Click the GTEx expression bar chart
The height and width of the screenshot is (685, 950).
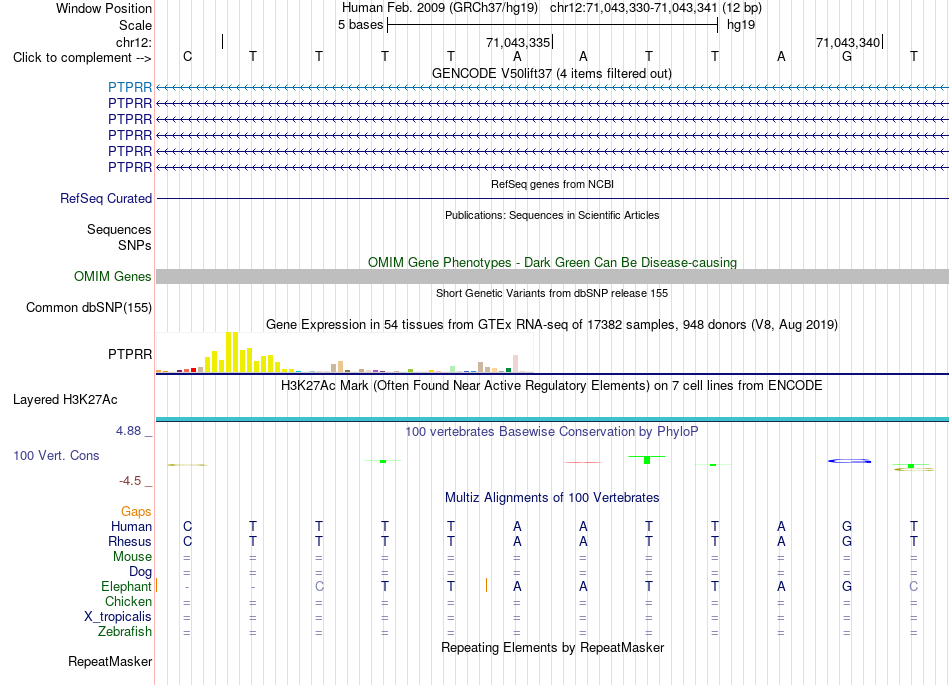[x=345, y=352]
